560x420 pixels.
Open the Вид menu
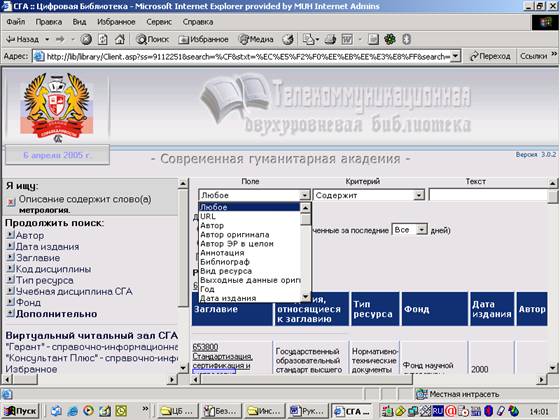[x=79, y=22]
